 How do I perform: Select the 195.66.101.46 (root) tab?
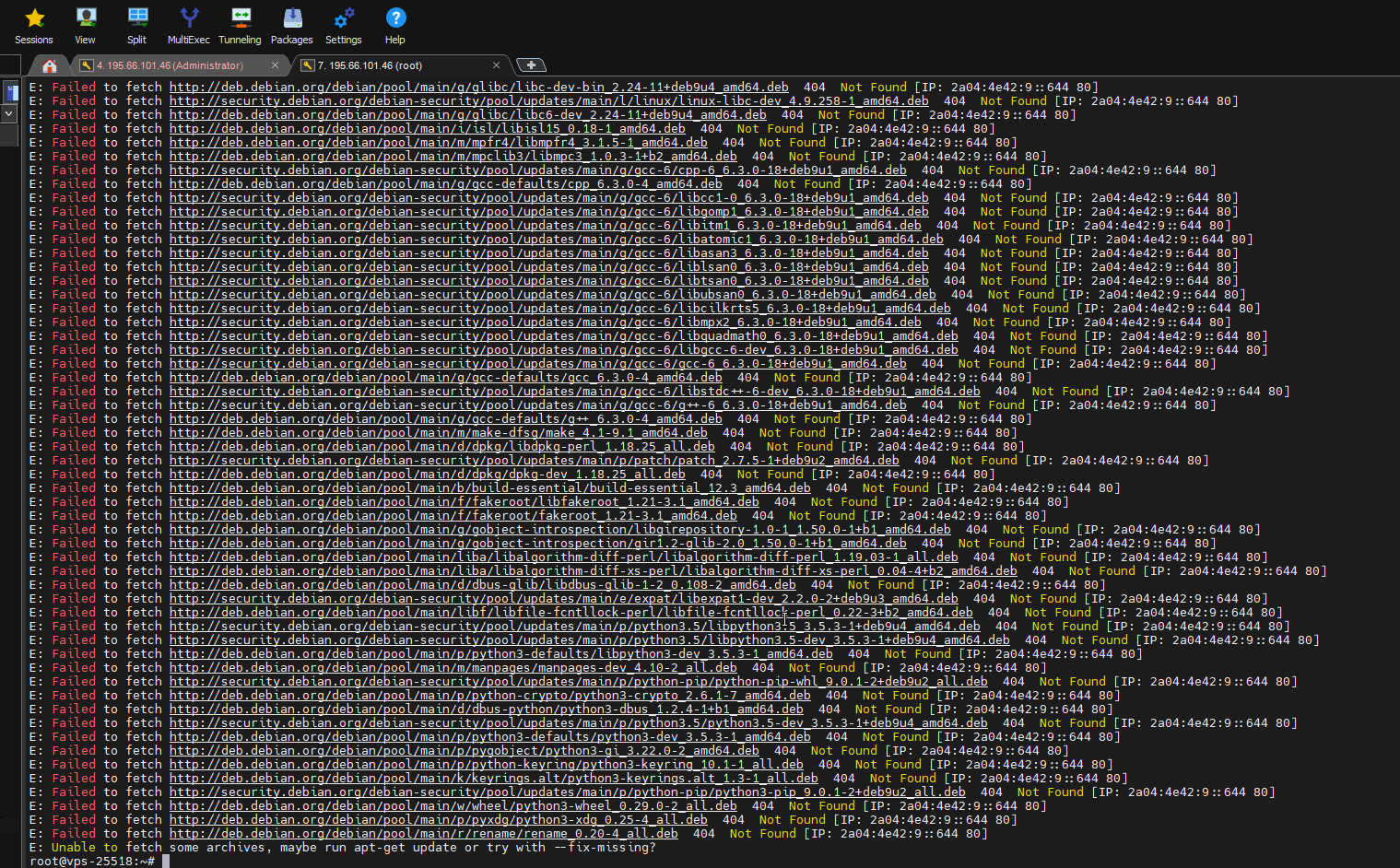coord(370,65)
